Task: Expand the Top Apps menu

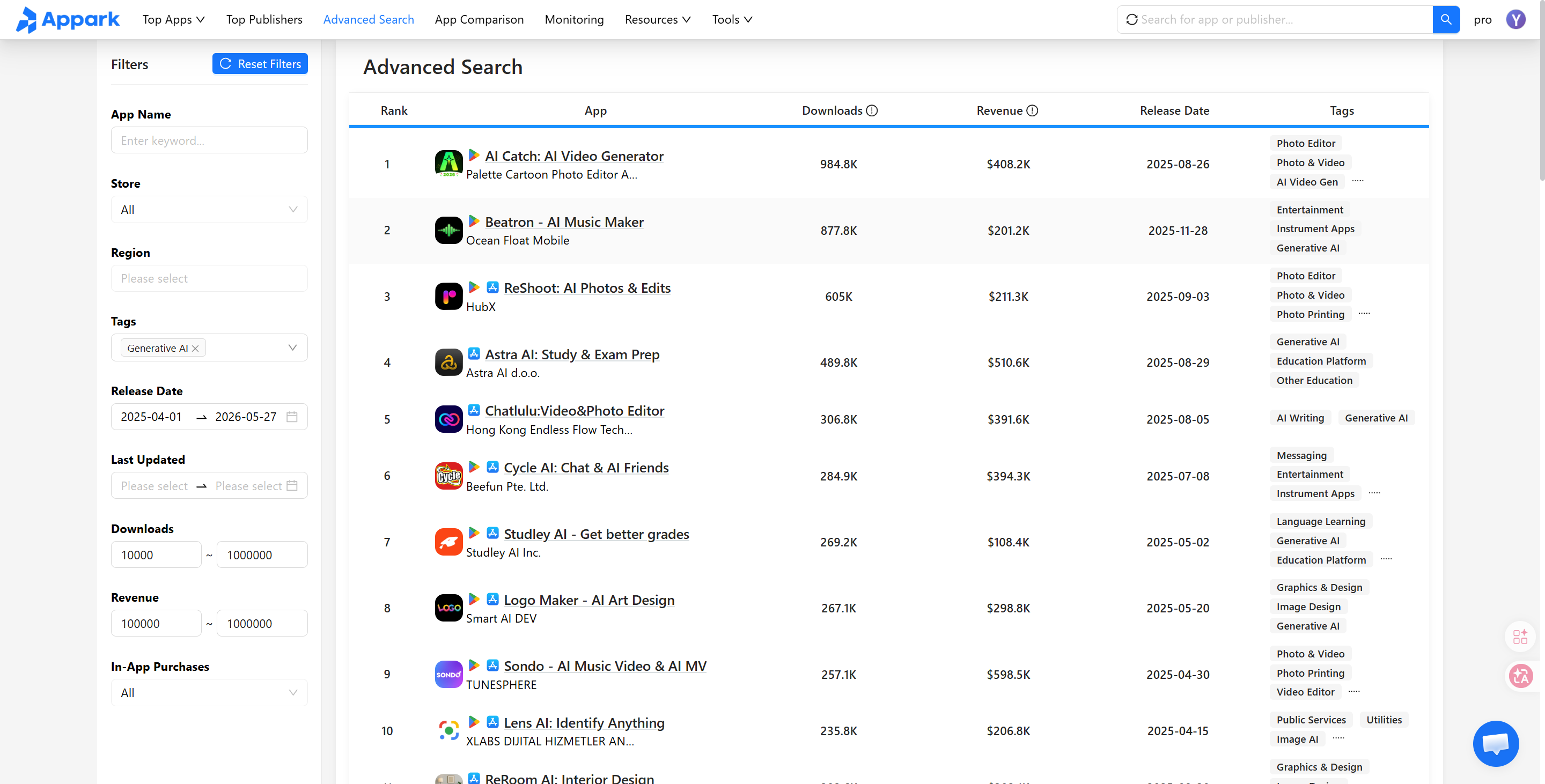Action: click(x=173, y=20)
